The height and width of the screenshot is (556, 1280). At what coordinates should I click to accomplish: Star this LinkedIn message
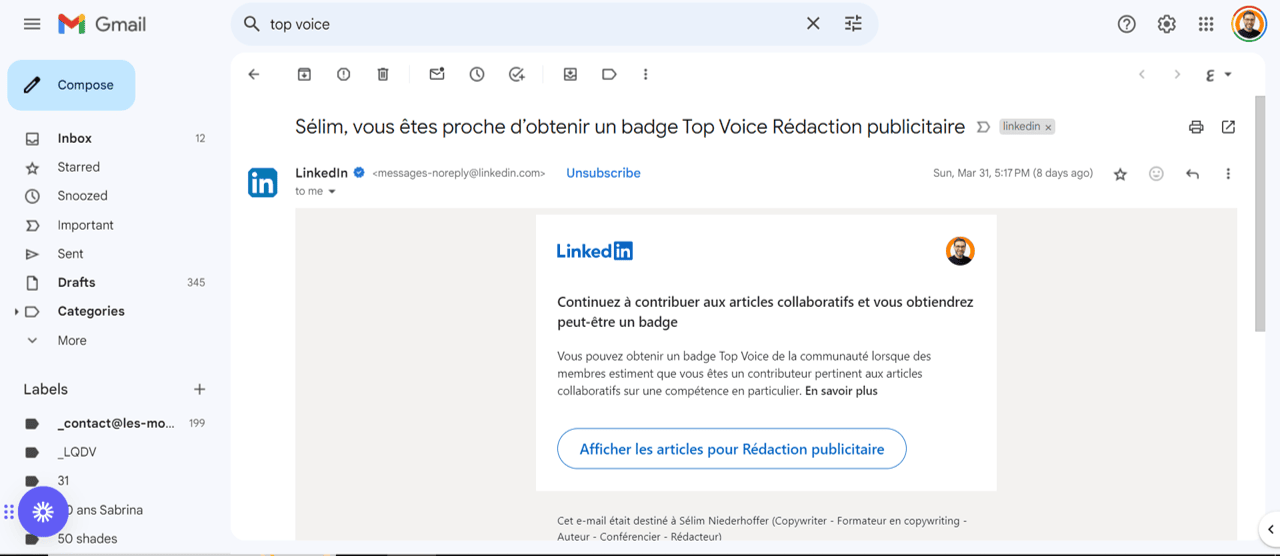pyautogui.click(x=1120, y=174)
